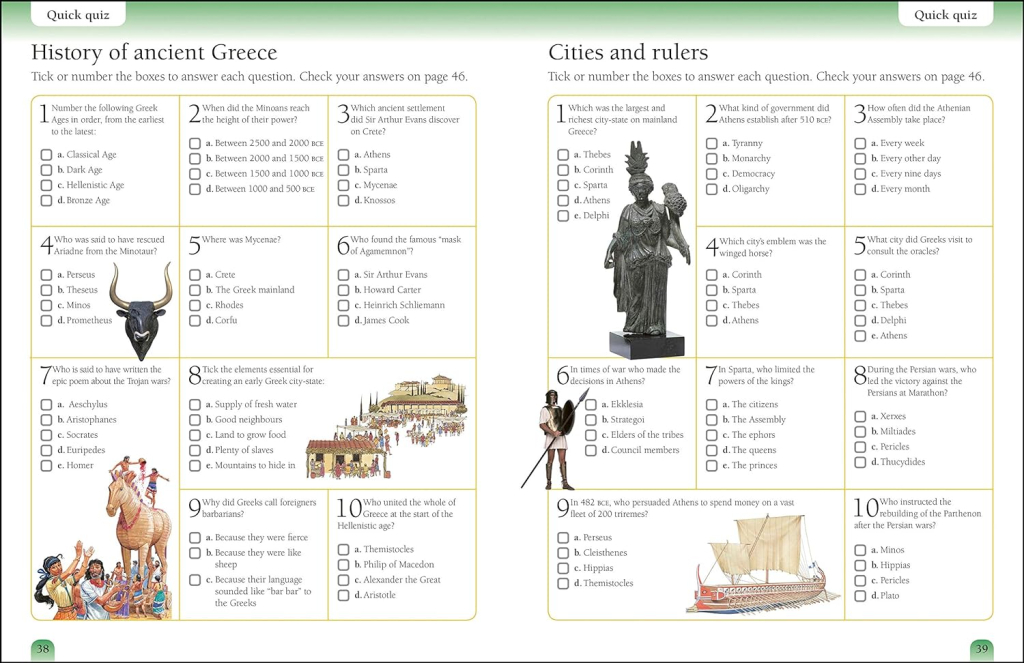The width and height of the screenshot is (1024, 663).
Task: Tick the "Euripedes" checkbox
Action: click(x=46, y=450)
